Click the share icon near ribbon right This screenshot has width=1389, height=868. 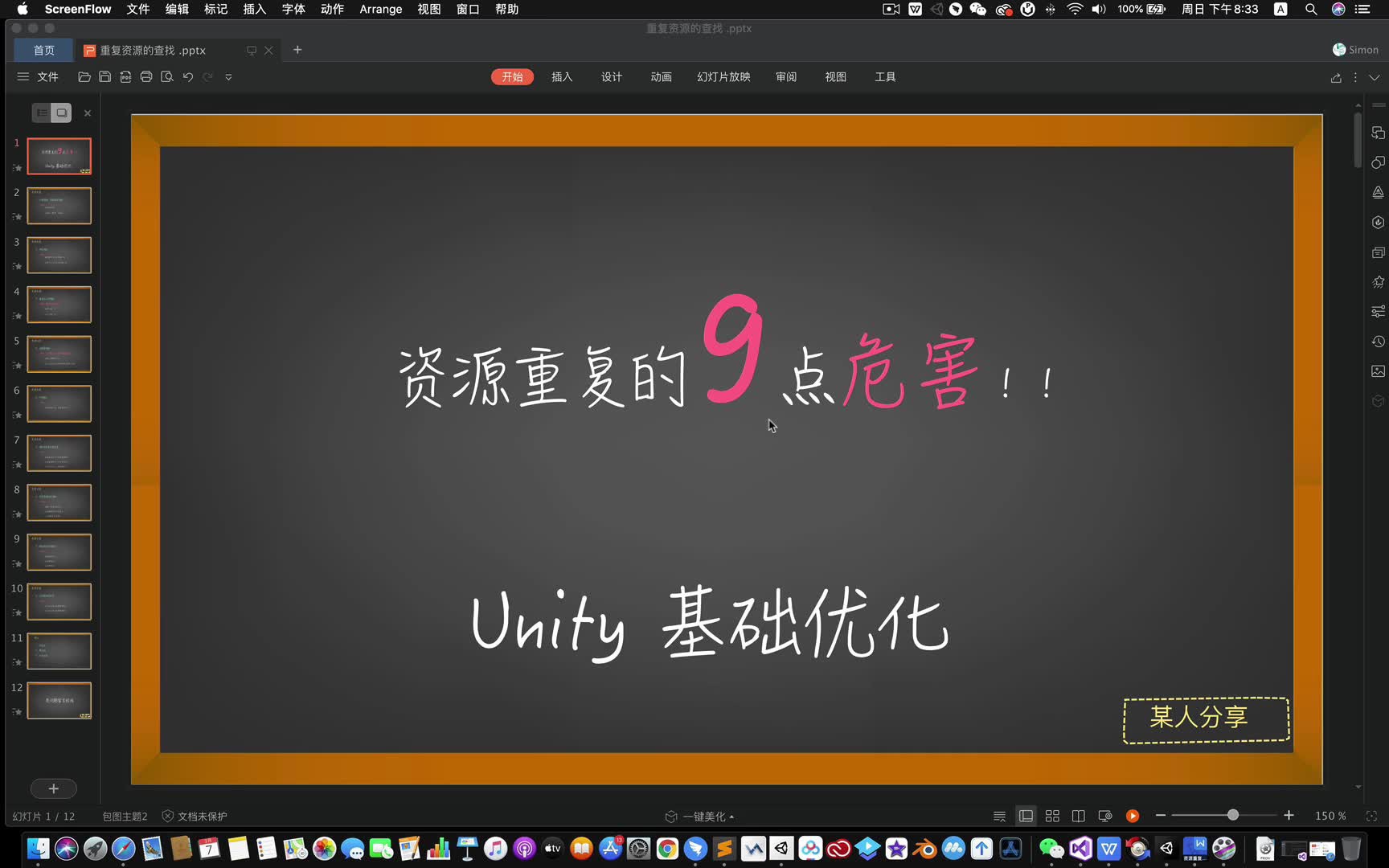(x=1336, y=78)
